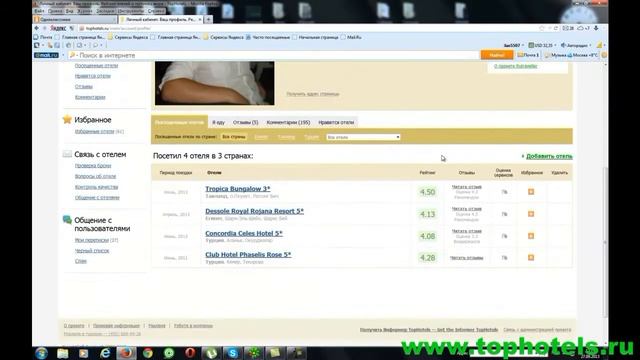
Task: Click the Общение с пользователями chat icon
Action: 67,220
